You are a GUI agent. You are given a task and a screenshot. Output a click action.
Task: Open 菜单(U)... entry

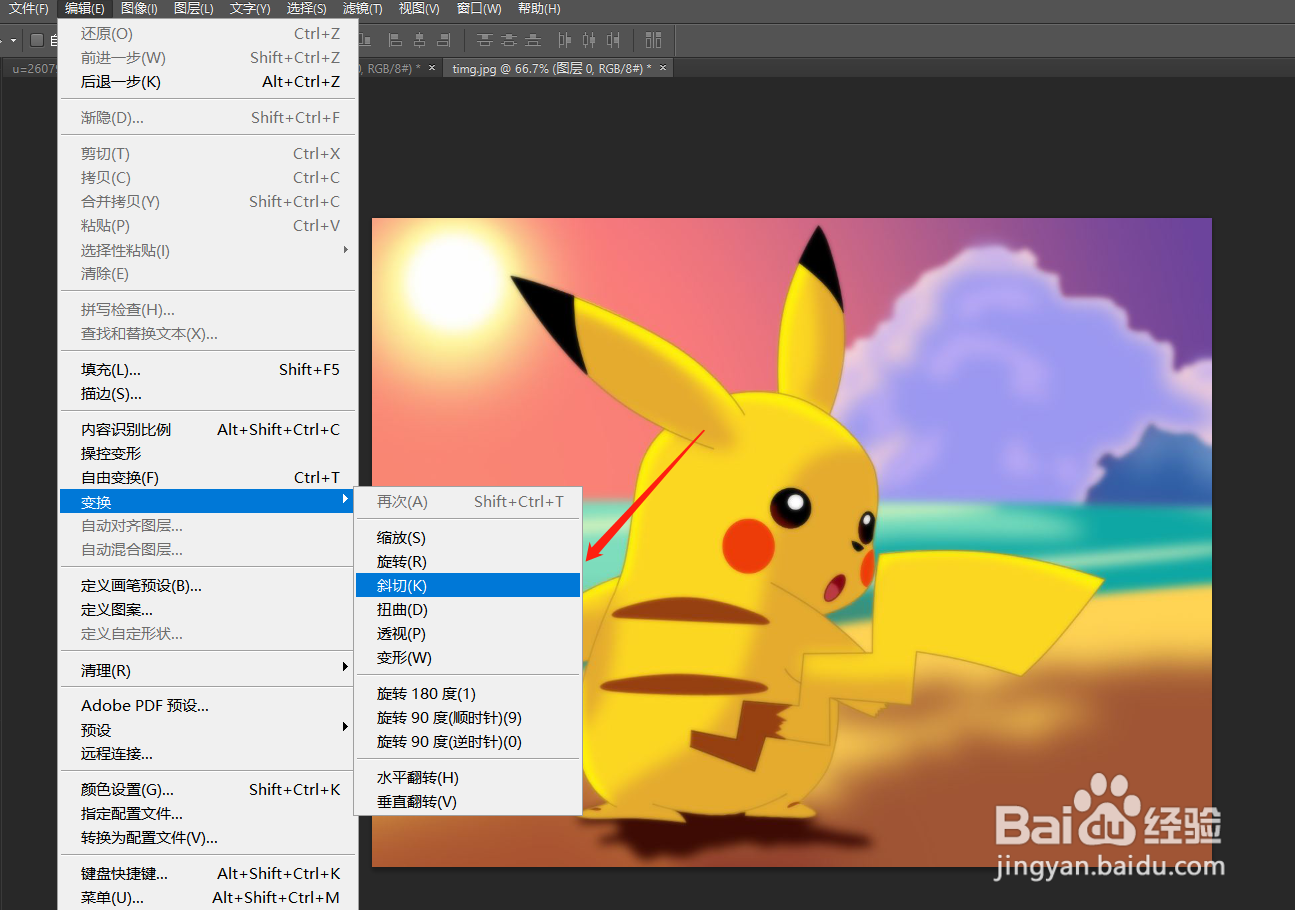pos(207,898)
